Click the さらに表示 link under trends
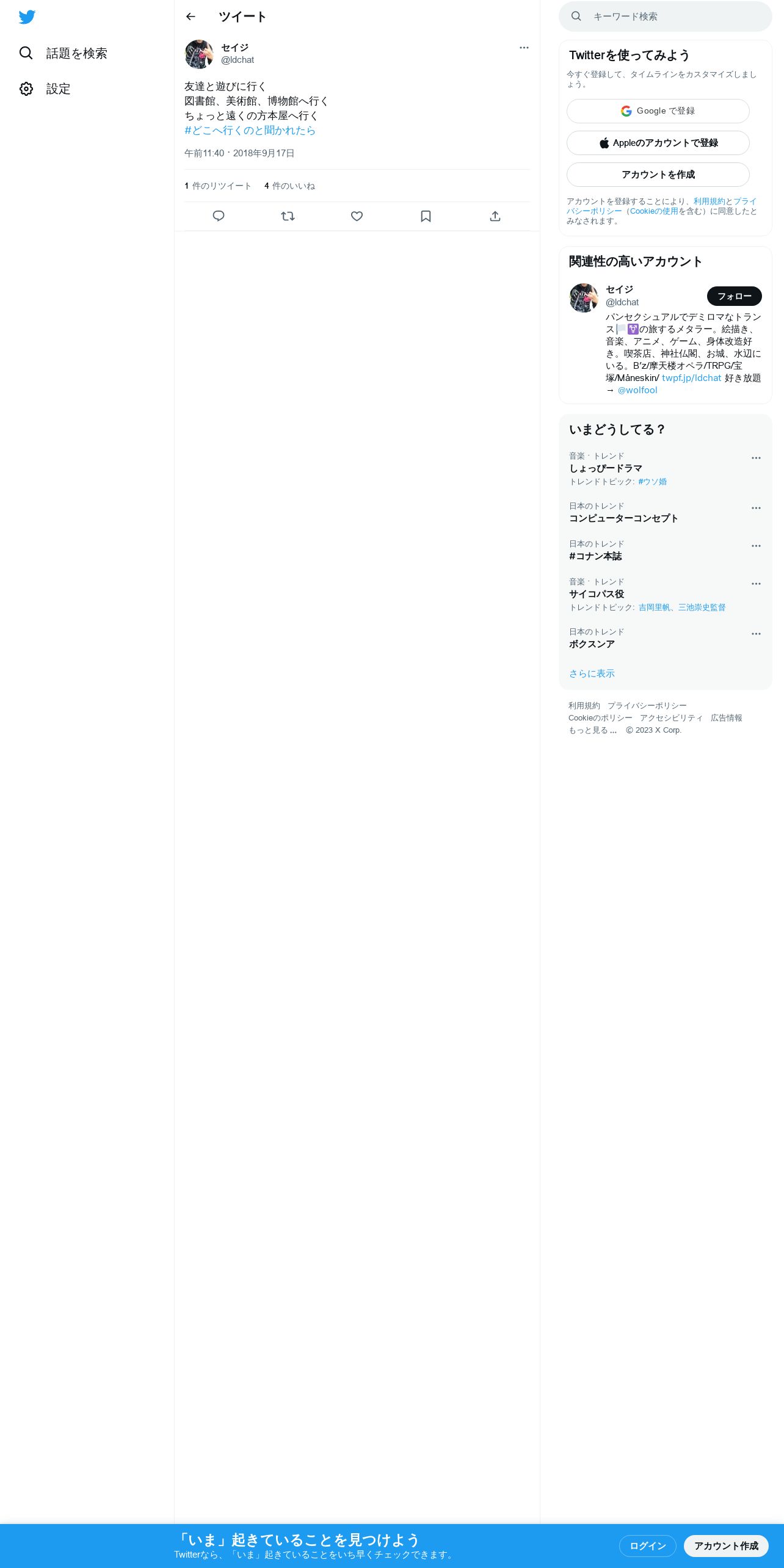Viewport: 784px width, 1568px height. tap(592, 673)
